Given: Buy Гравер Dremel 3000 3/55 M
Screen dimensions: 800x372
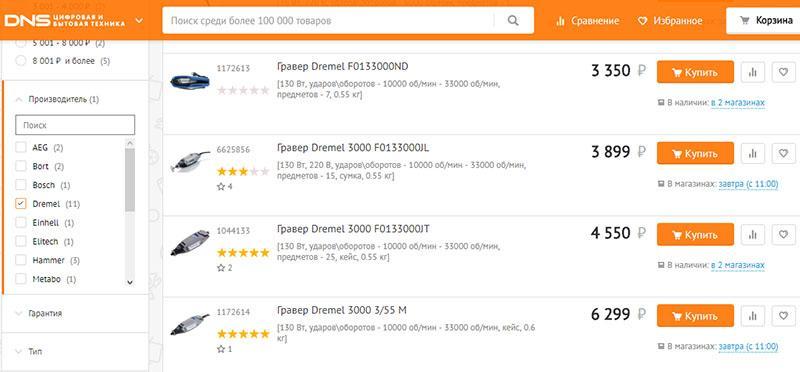Looking at the screenshot, I should coord(695,316).
